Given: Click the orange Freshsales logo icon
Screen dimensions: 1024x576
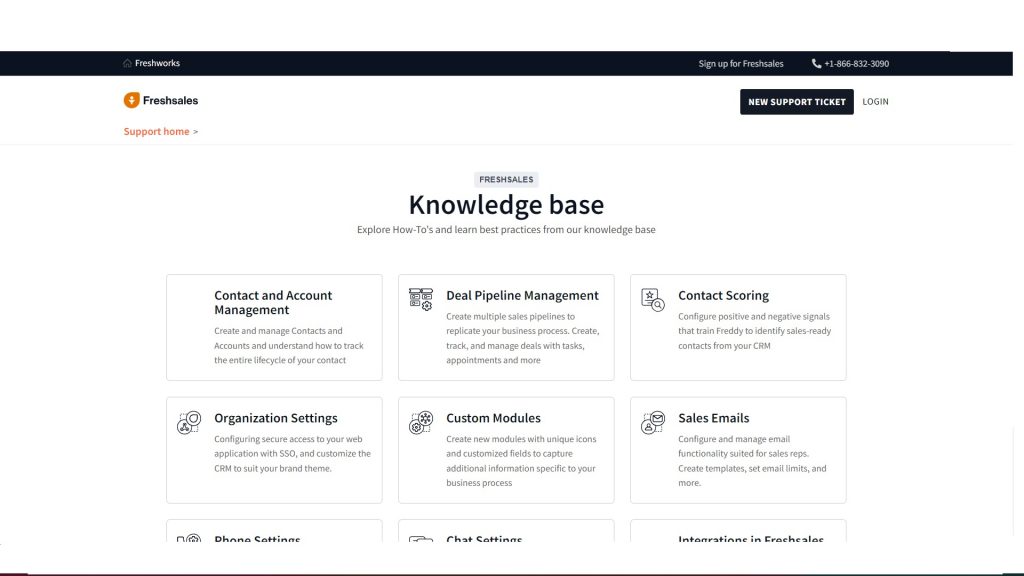Looking at the screenshot, I should (x=131, y=100).
